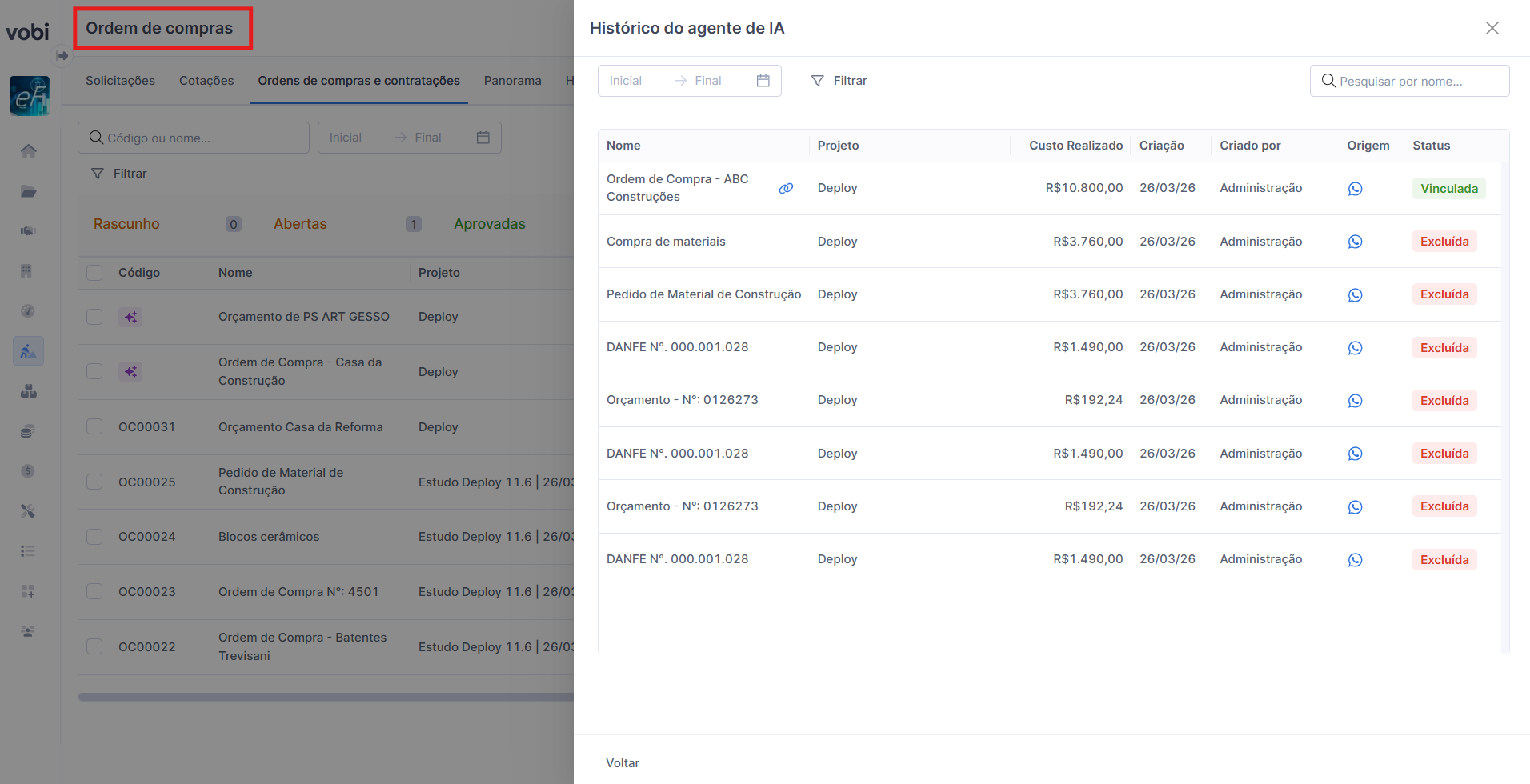The width and height of the screenshot is (1530, 784).
Task: Check the box for Orçamento de PS ART GESSO
Action: pyautogui.click(x=94, y=317)
